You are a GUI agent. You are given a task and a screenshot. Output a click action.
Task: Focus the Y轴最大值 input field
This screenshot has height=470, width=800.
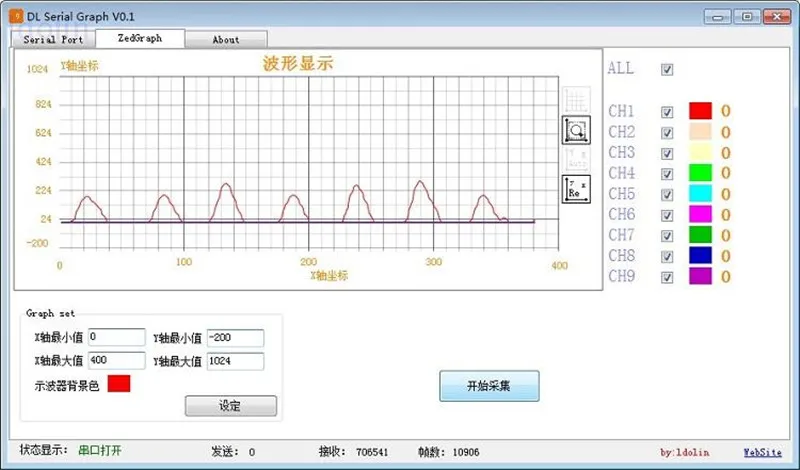[236, 361]
